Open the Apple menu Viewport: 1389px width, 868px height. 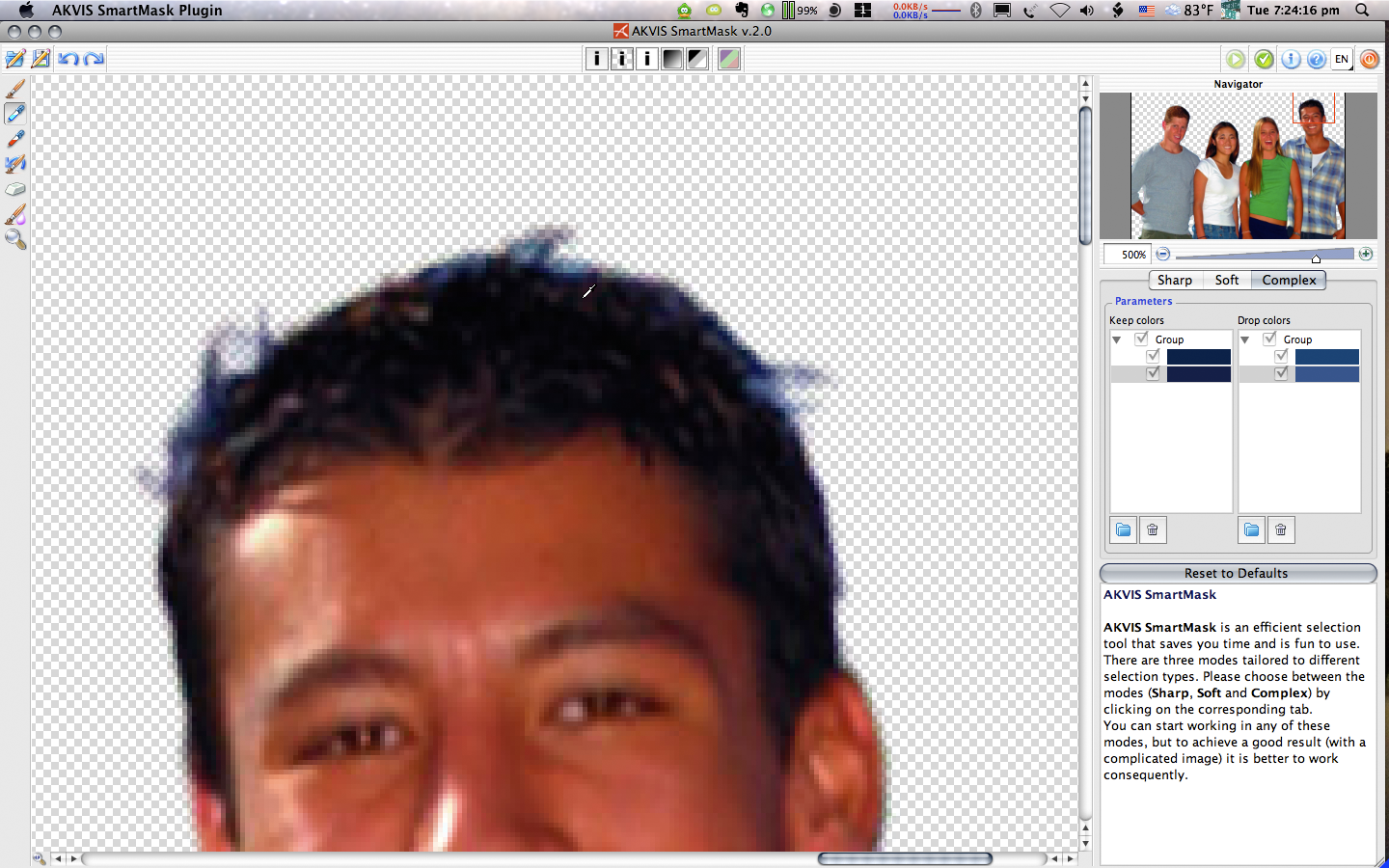pos(26,10)
